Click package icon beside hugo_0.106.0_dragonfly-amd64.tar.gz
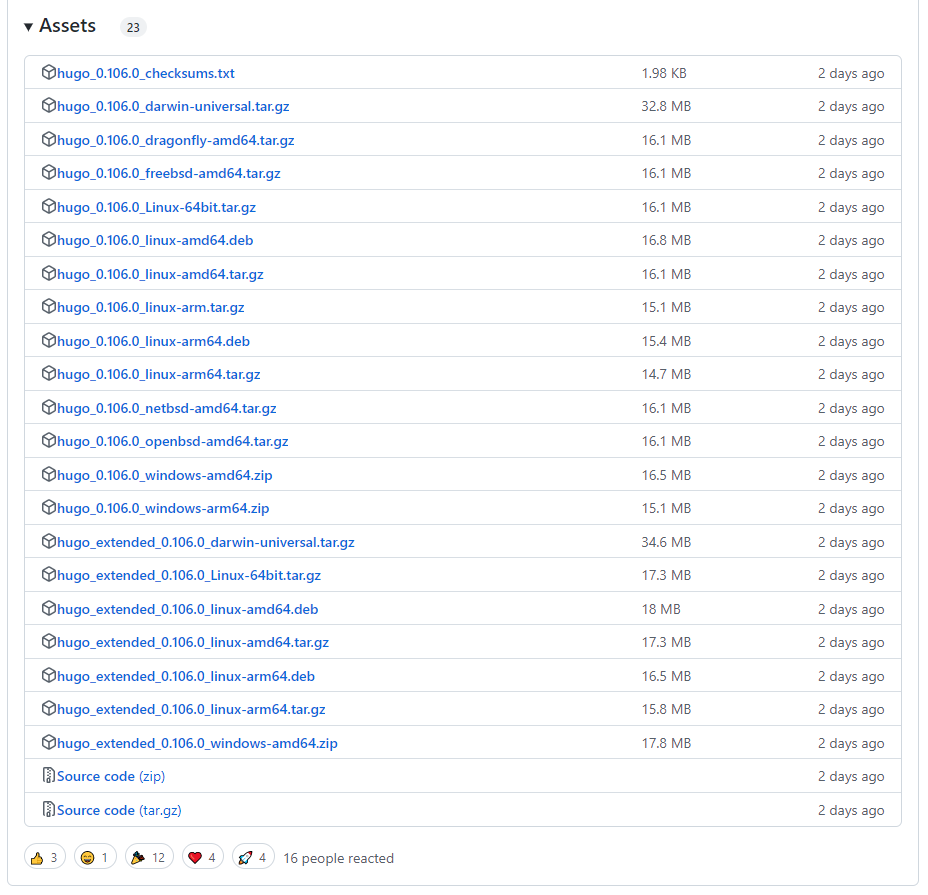The width and height of the screenshot is (928, 895). click(49, 139)
